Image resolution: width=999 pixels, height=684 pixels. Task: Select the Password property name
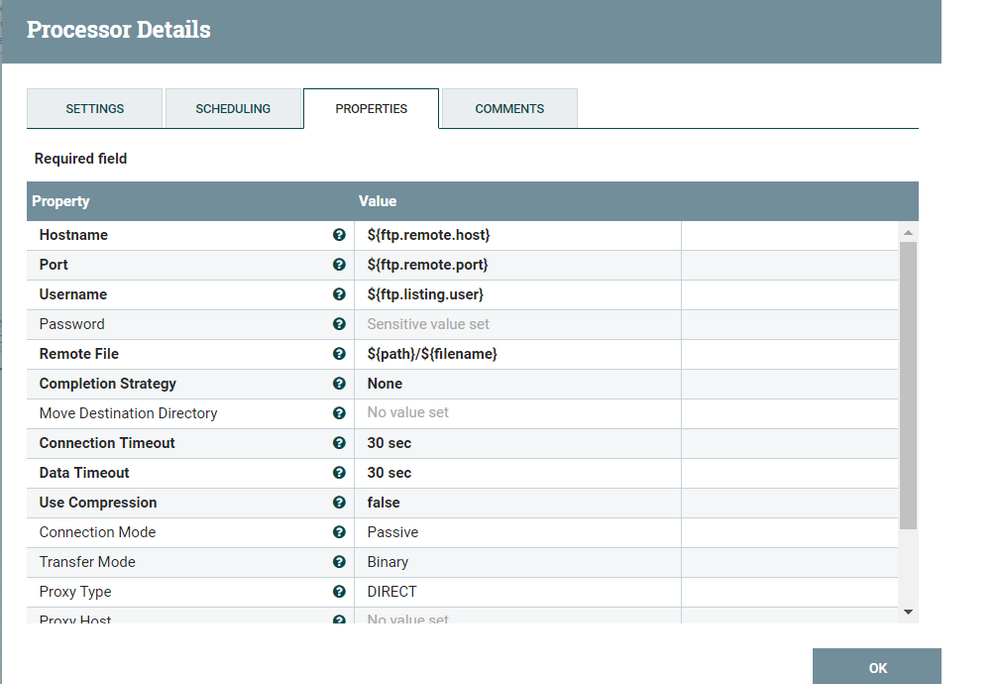click(72, 324)
